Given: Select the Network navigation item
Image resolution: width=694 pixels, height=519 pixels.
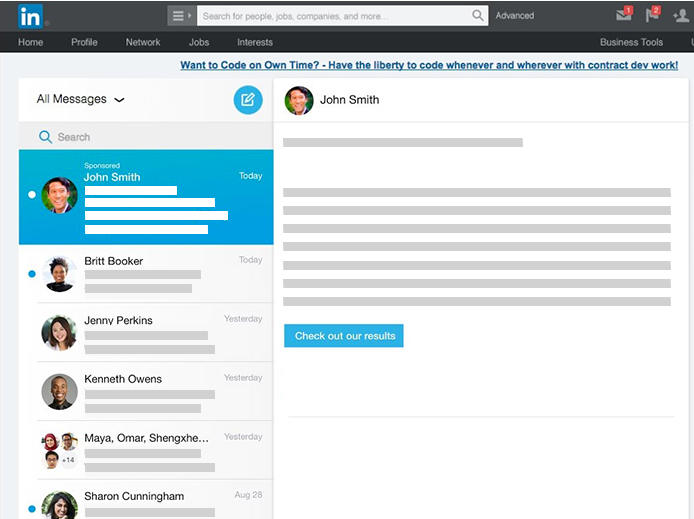Looking at the screenshot, I should (143, 42).
